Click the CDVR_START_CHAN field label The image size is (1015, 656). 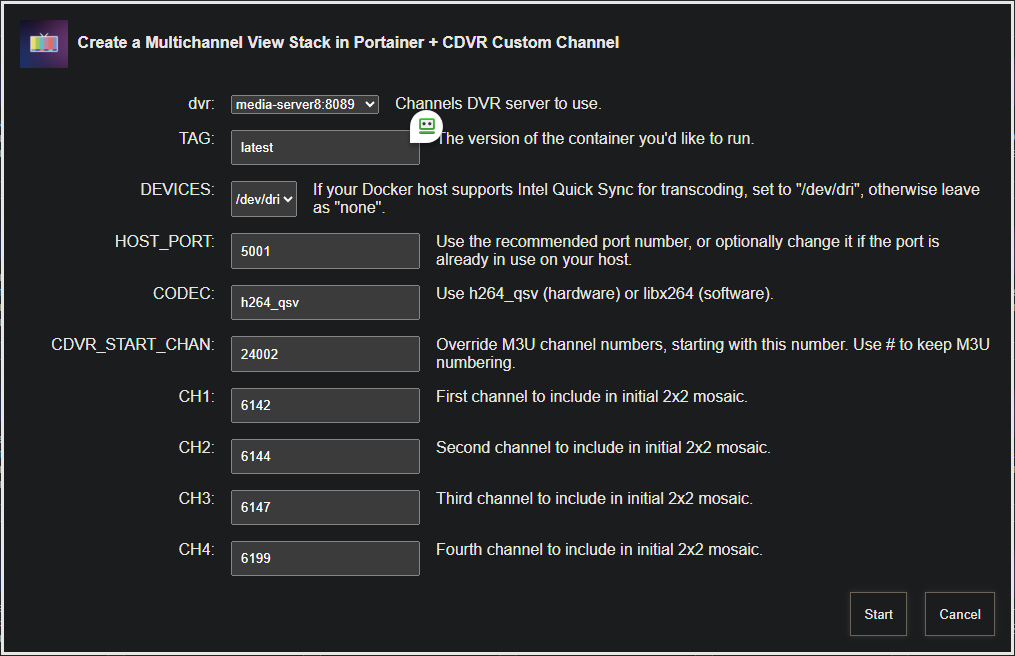point(133,345)
